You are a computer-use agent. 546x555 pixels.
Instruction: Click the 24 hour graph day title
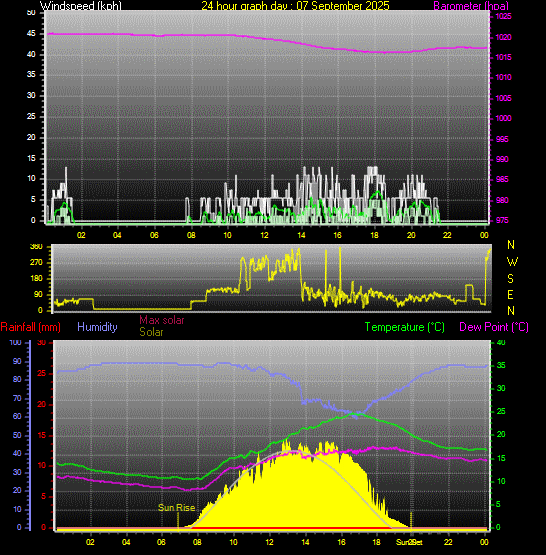click(x=295, y=6)
